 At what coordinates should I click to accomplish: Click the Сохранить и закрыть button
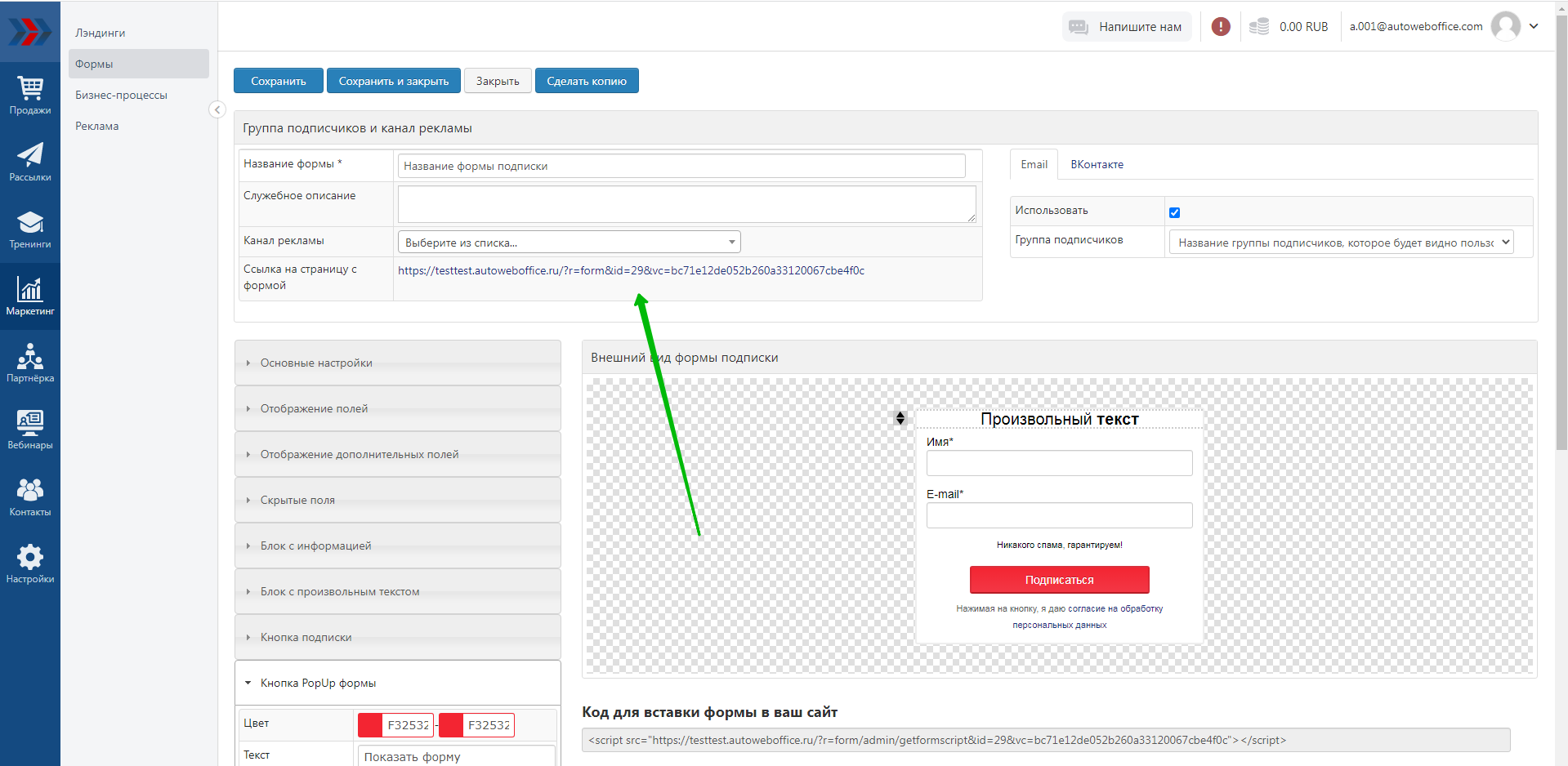[x=394, y=81]
